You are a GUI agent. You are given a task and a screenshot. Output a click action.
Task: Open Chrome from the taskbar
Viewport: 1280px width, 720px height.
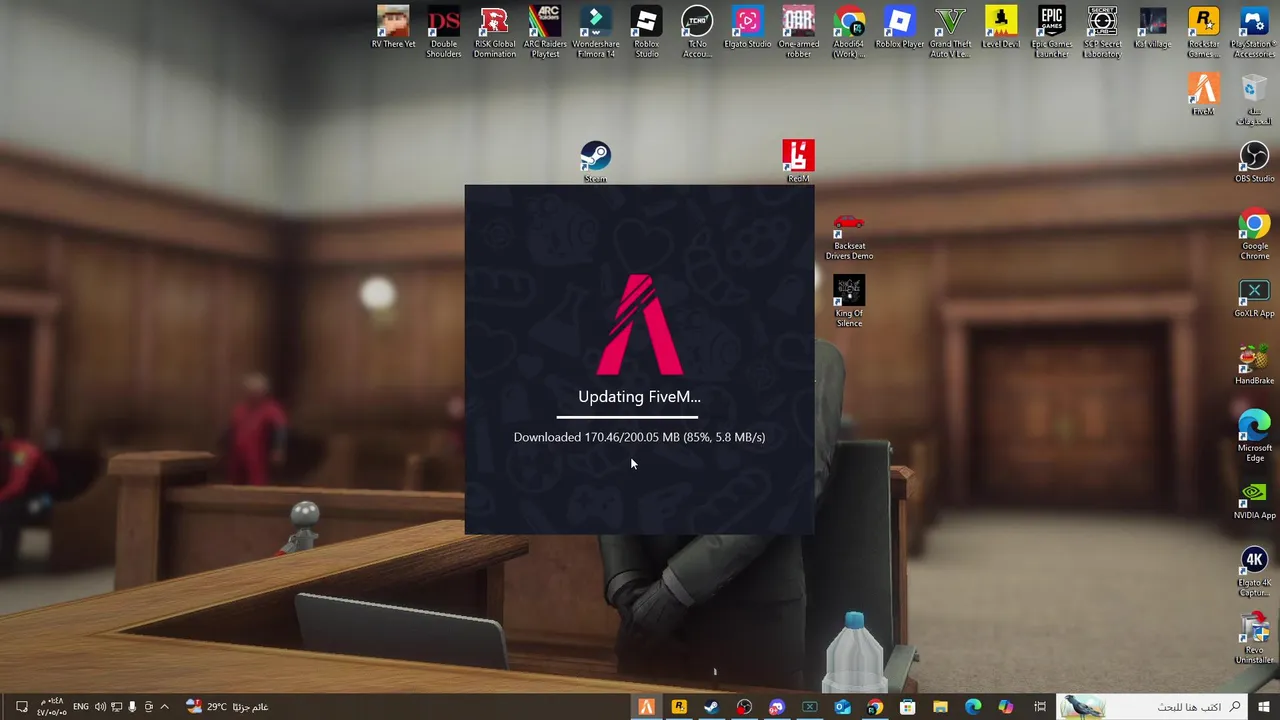point(875,707)
